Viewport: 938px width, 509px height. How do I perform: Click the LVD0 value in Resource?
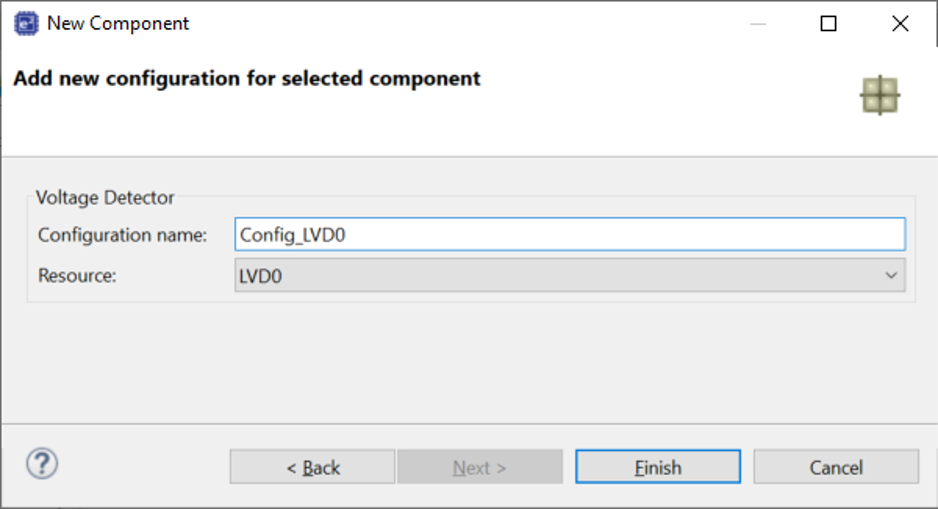point(260,276)
